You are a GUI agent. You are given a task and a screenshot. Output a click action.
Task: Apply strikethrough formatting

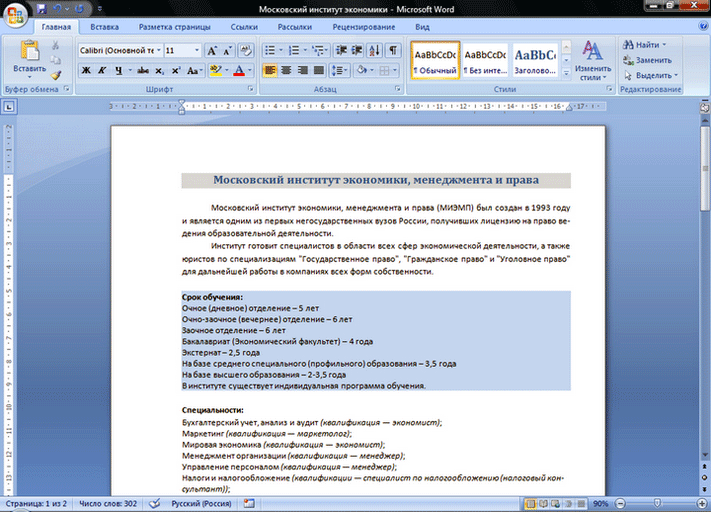click(x=143, y=70)
